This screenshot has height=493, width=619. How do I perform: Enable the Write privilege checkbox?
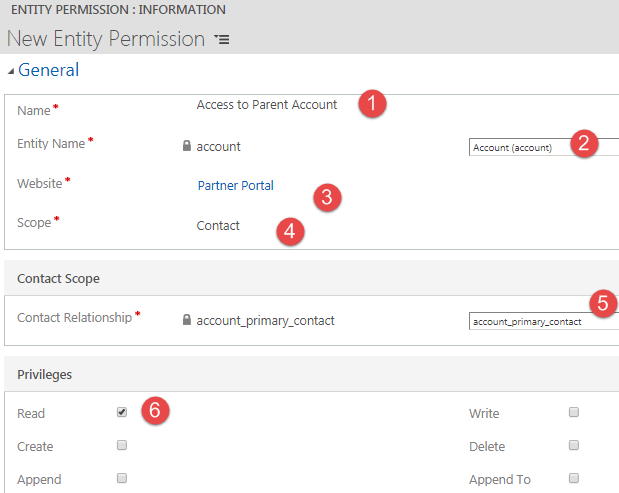(x=574, y=412)
